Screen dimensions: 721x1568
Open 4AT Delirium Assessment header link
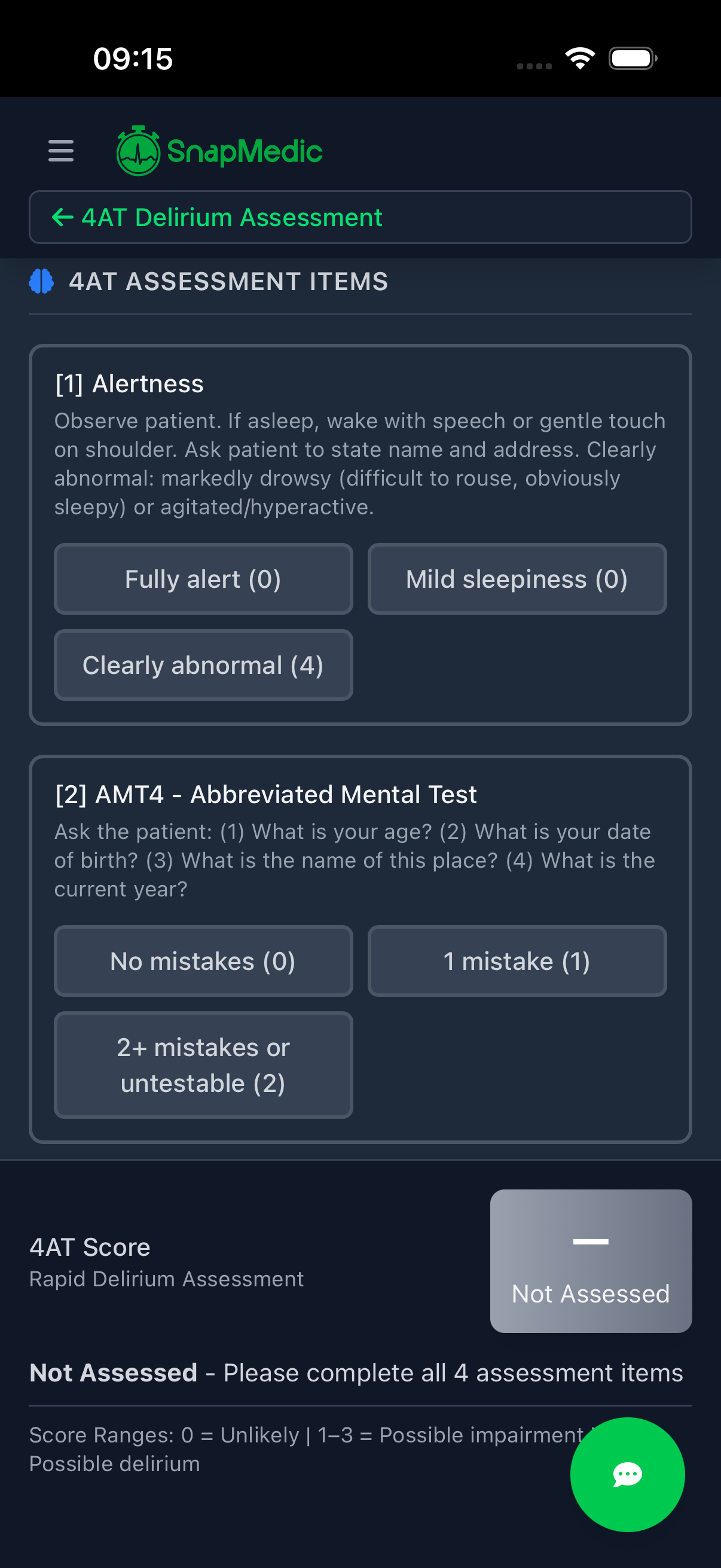[232, 216]
